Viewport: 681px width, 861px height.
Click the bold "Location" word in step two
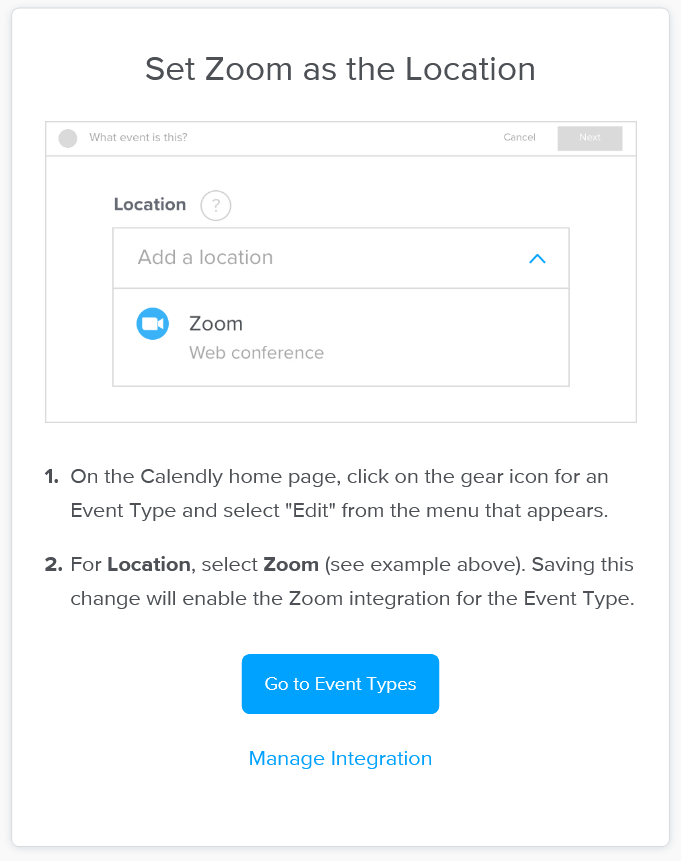click(149, 564)
